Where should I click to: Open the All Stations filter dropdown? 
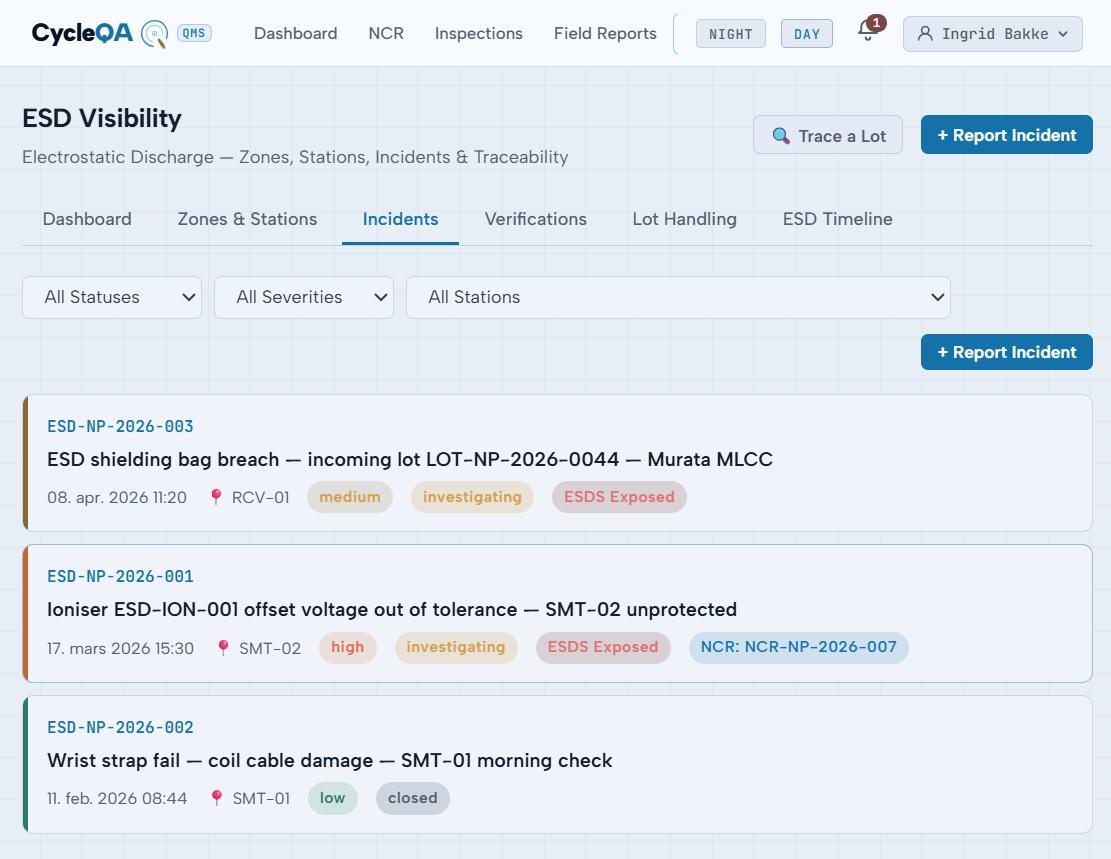click(x=678, y=297)
